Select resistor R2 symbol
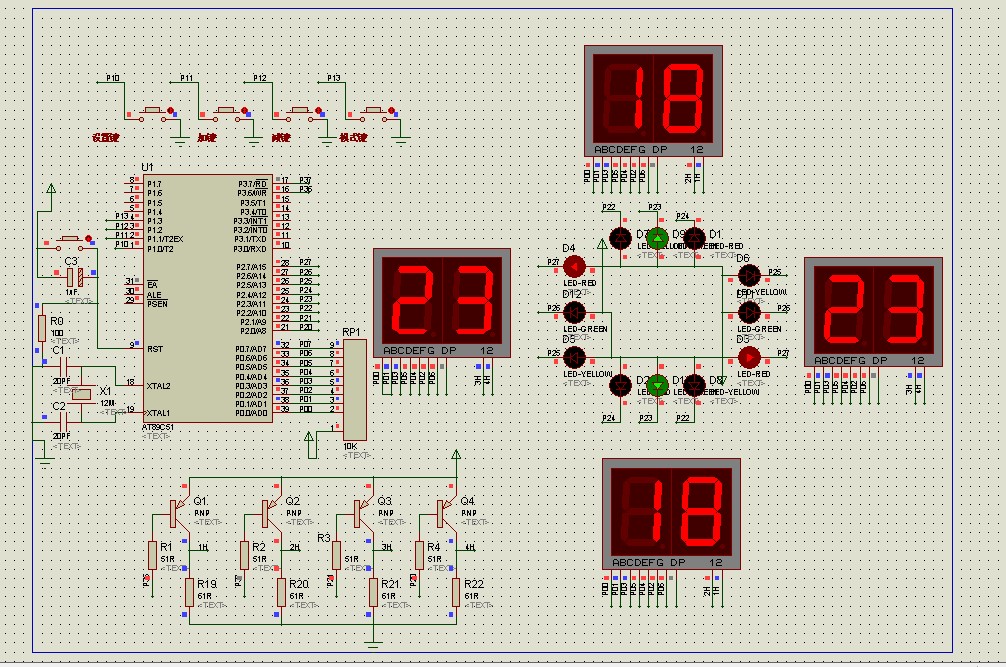Image resolution: width=1006 pixels, height=667 pixels. pos(244,555)
